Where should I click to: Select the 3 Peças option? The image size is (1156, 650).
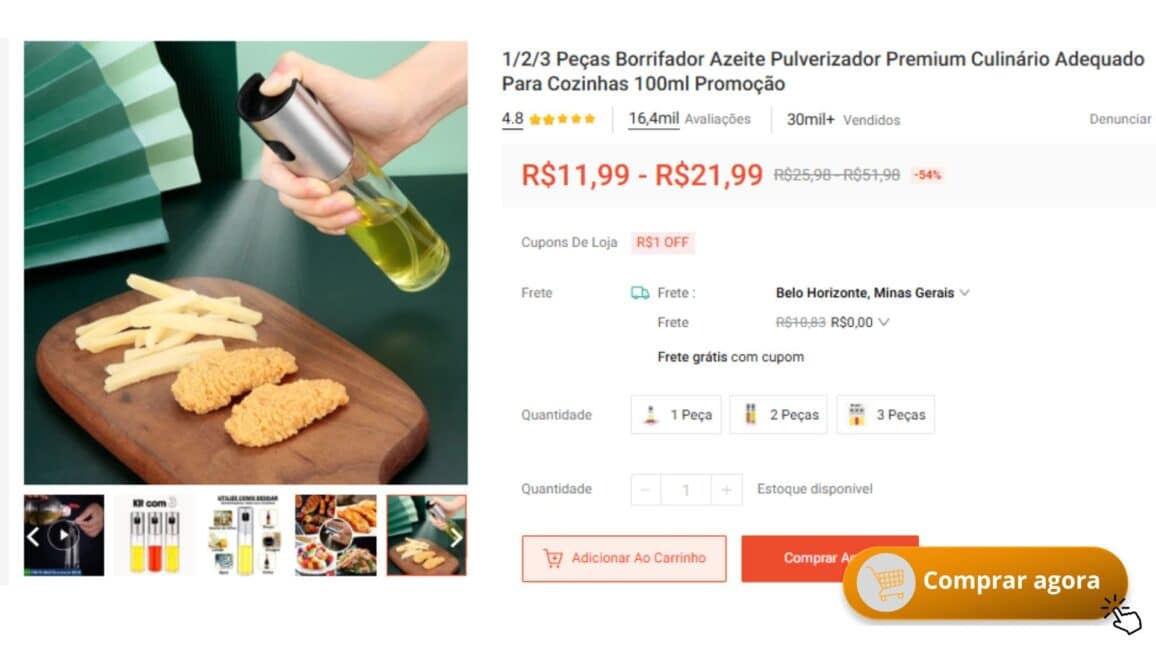[885, 414]
